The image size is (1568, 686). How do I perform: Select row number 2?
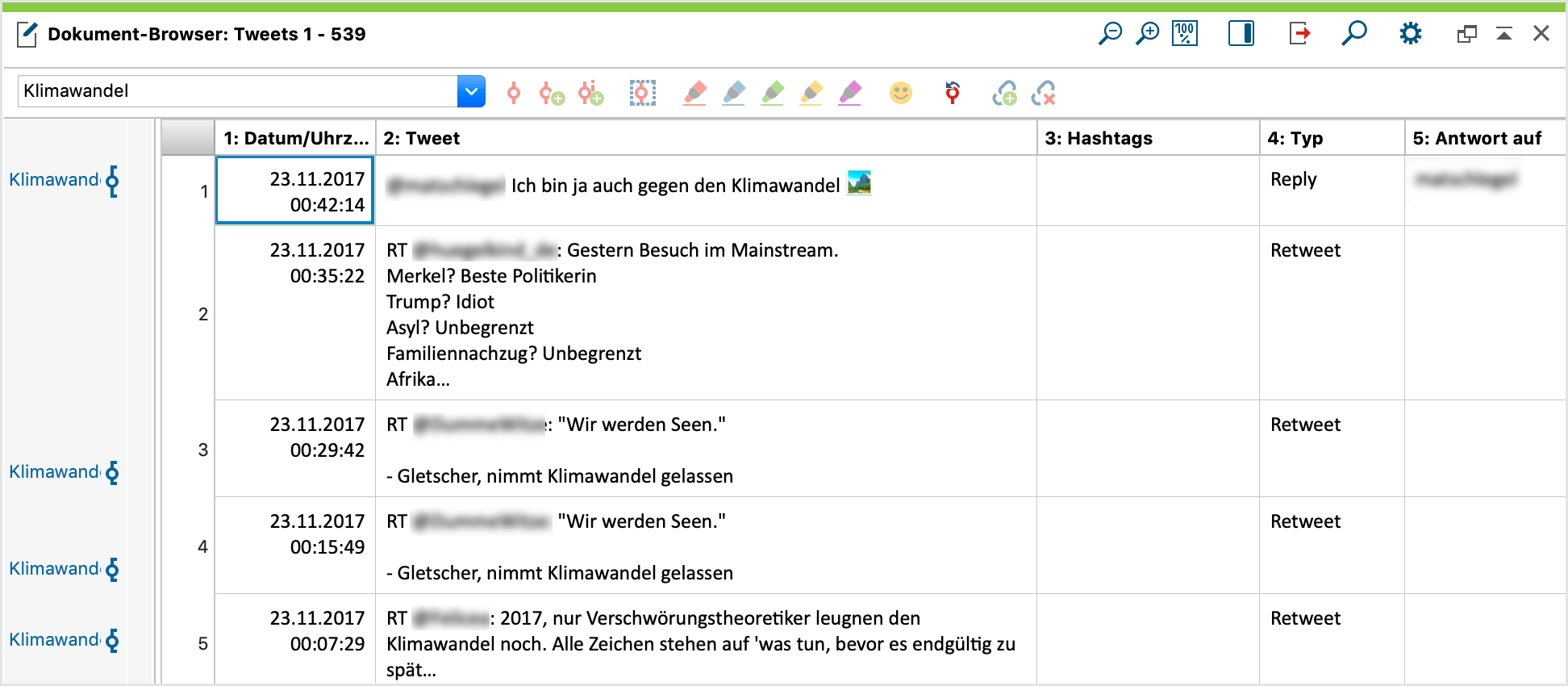pos(188,314)
